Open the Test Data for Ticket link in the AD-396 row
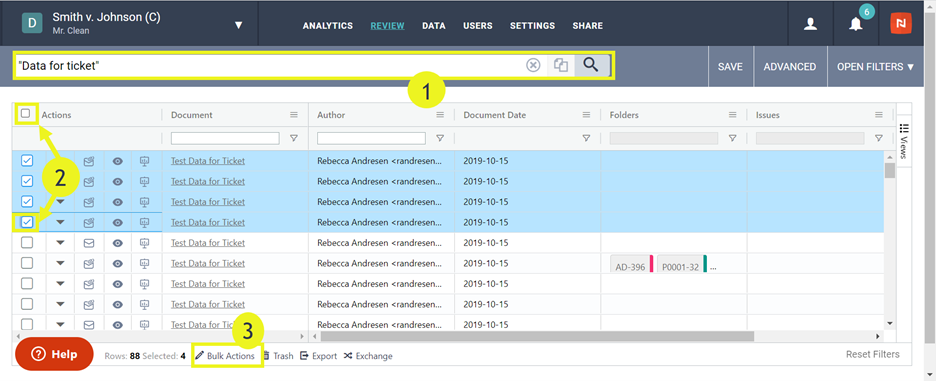This screenshot has width=936, height=381. pos(208,263)
